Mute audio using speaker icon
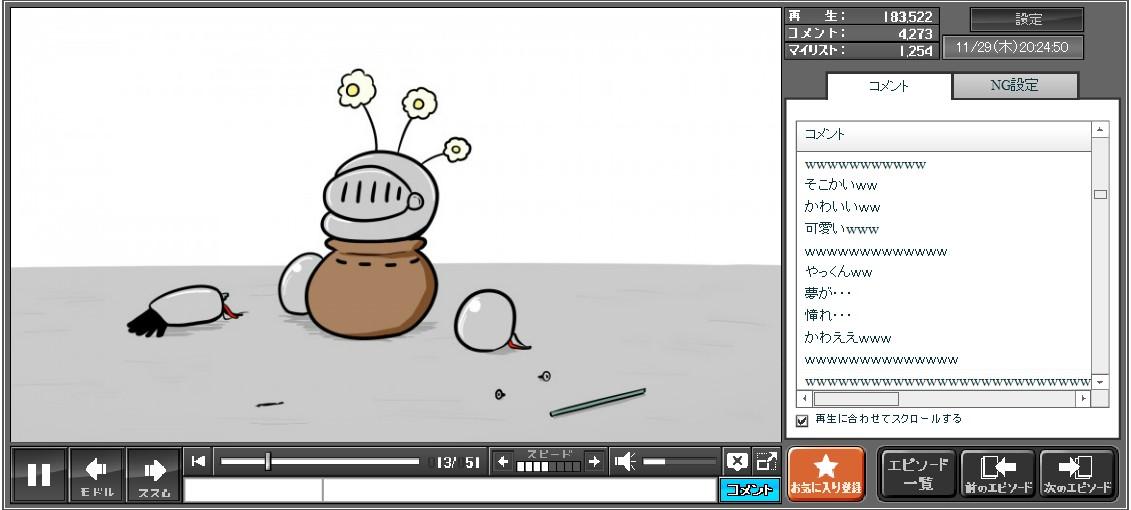The image size is (1131, 510). tap(625, 461)
